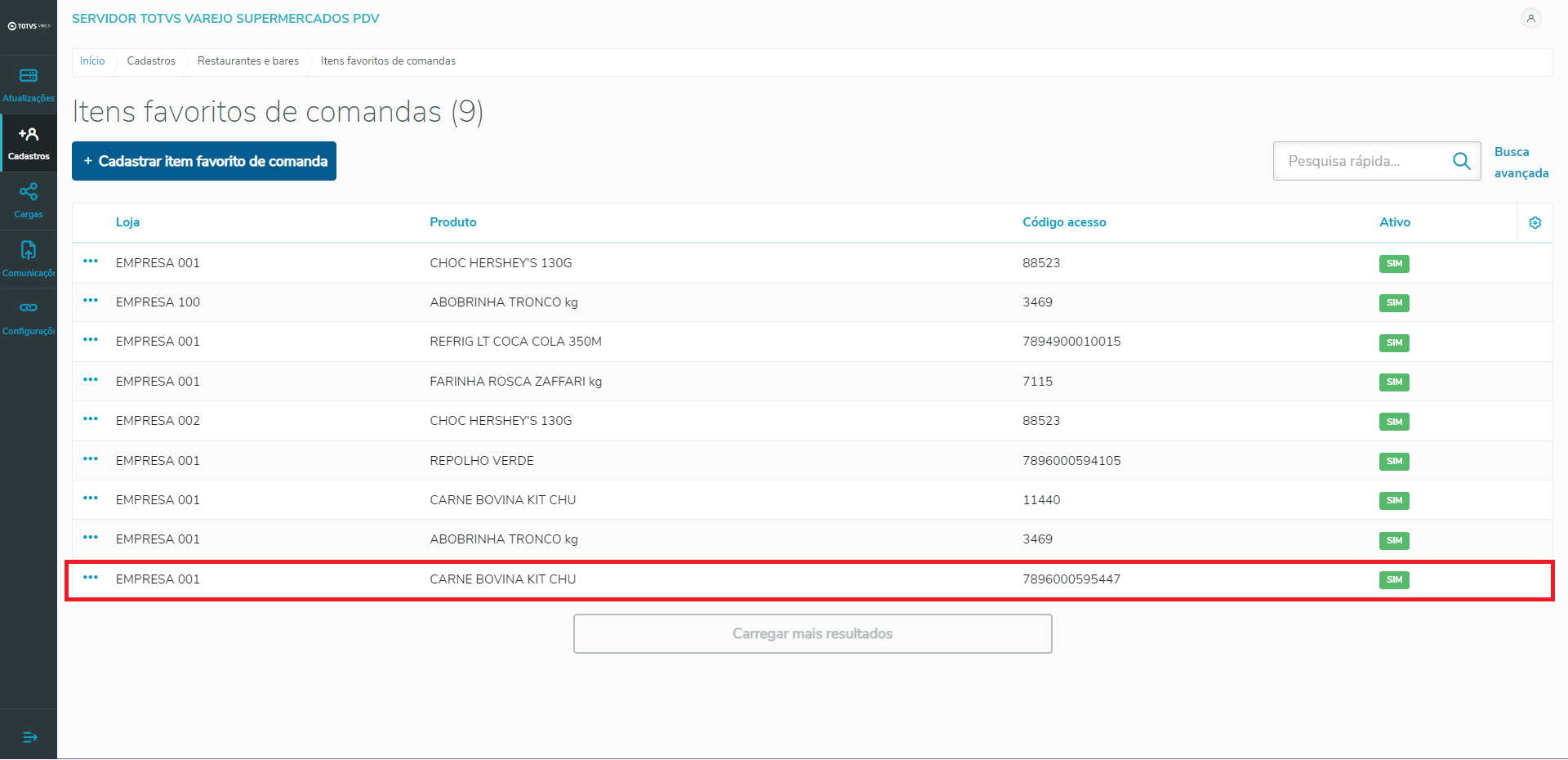Select EMPRESA 002 store cell
Screen dimensions: 1568x760
click(x=158, y=421)
